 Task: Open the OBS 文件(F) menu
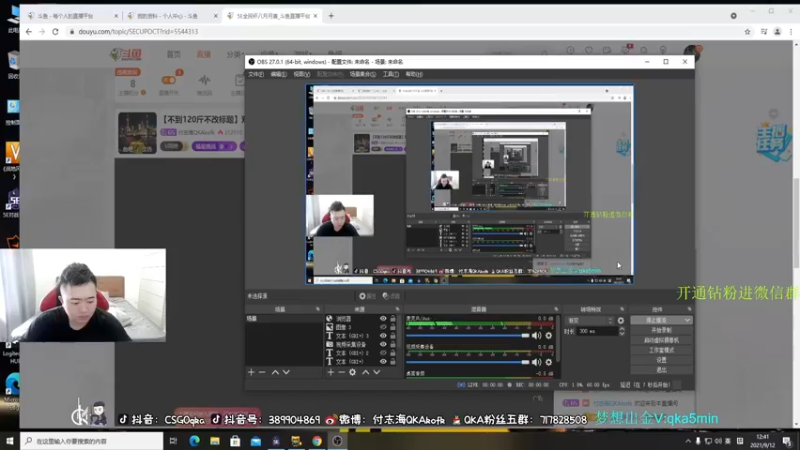point(256,74)
